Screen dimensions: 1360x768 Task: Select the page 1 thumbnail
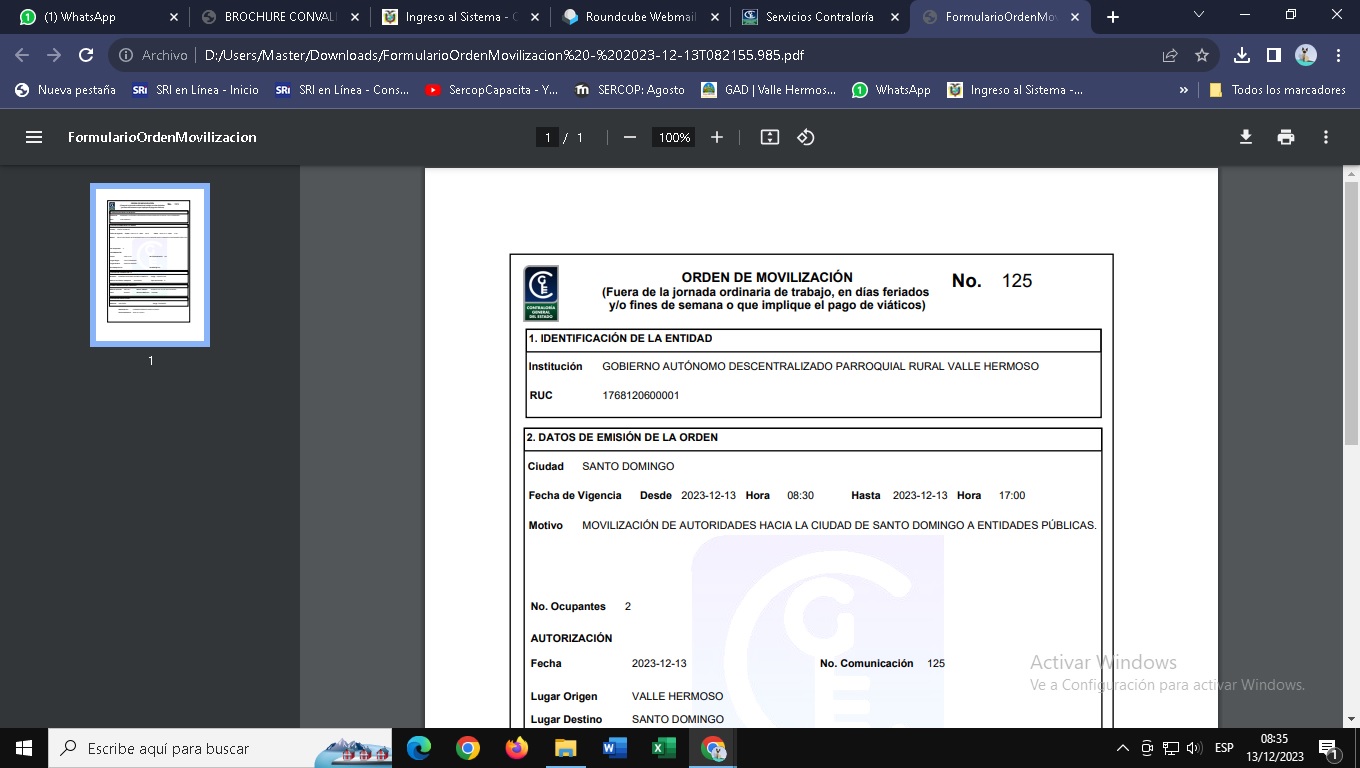click(x=150, y=264)
